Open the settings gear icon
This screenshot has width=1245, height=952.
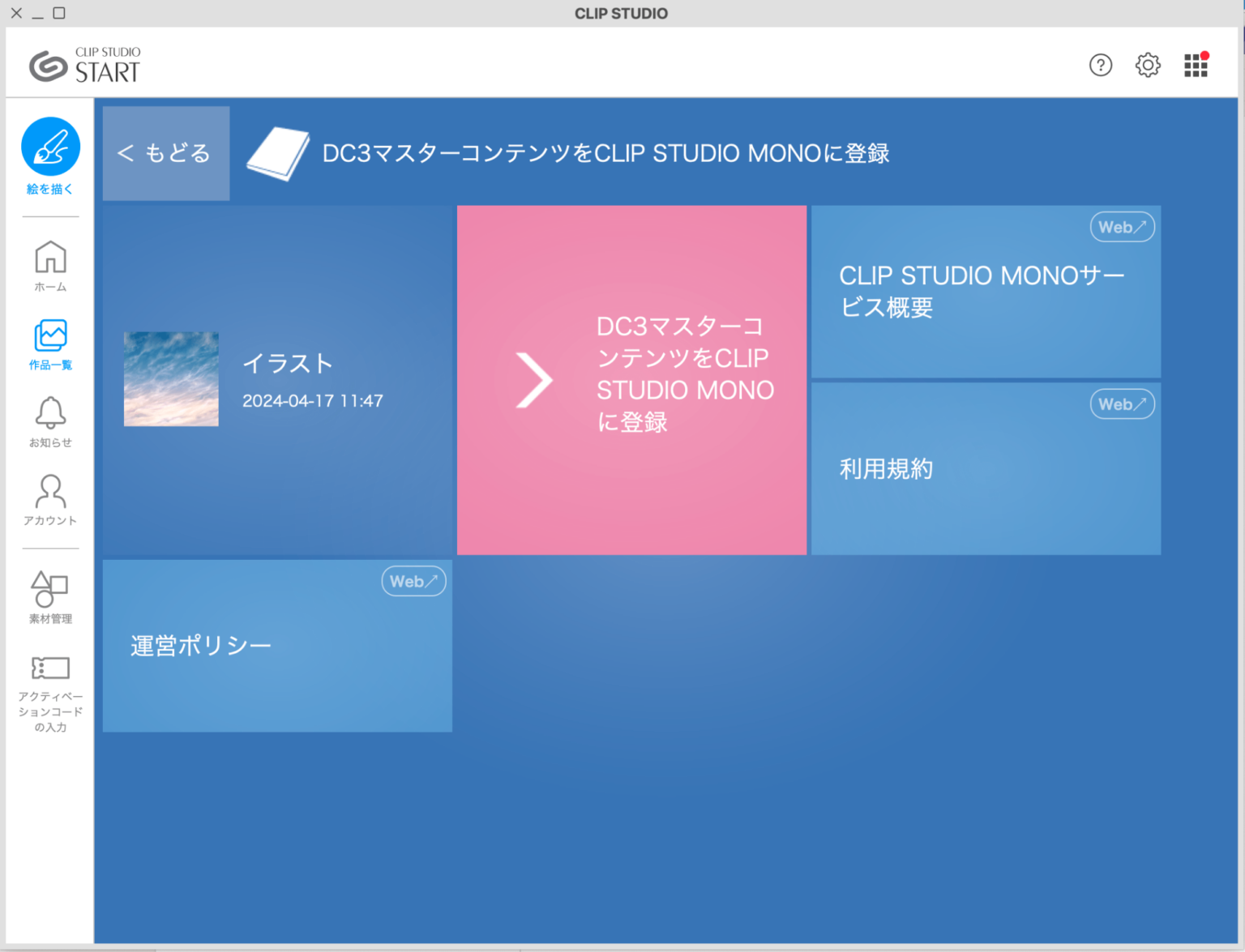pos(1147,66)
